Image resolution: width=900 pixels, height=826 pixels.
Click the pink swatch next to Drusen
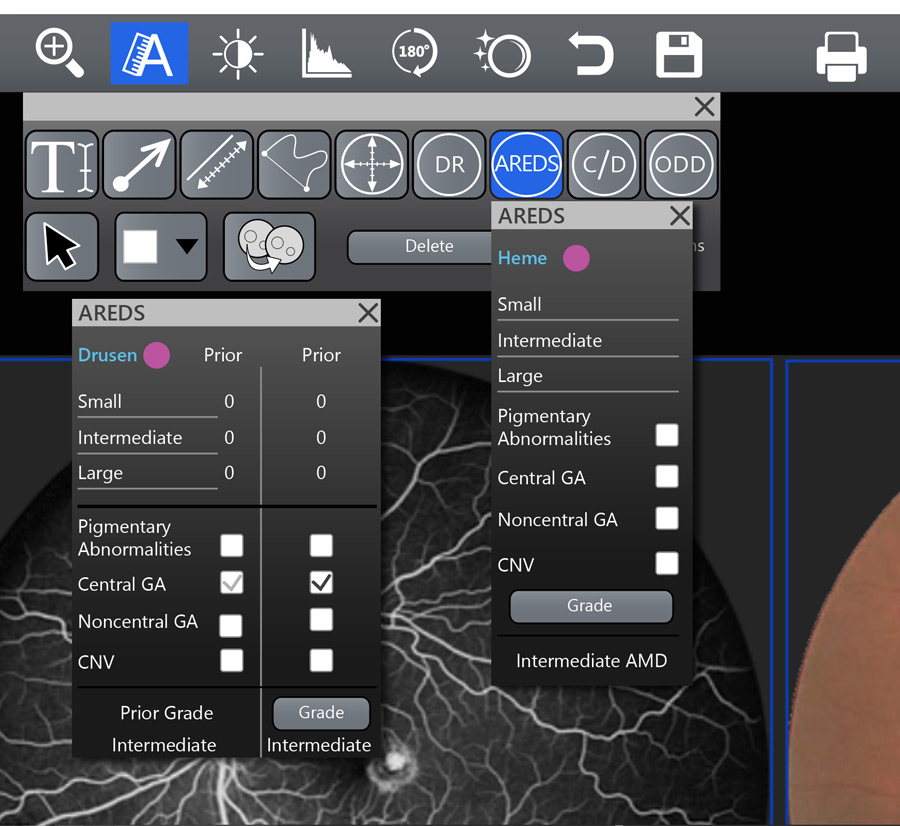(x=156, y=355)
